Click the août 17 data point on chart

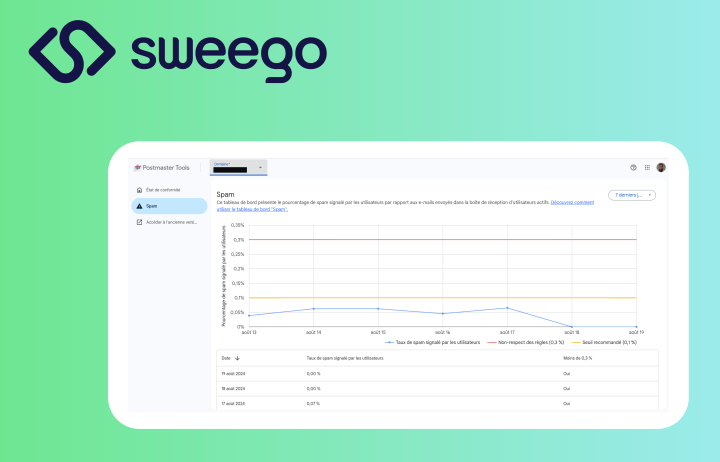(x=508, y=308)
